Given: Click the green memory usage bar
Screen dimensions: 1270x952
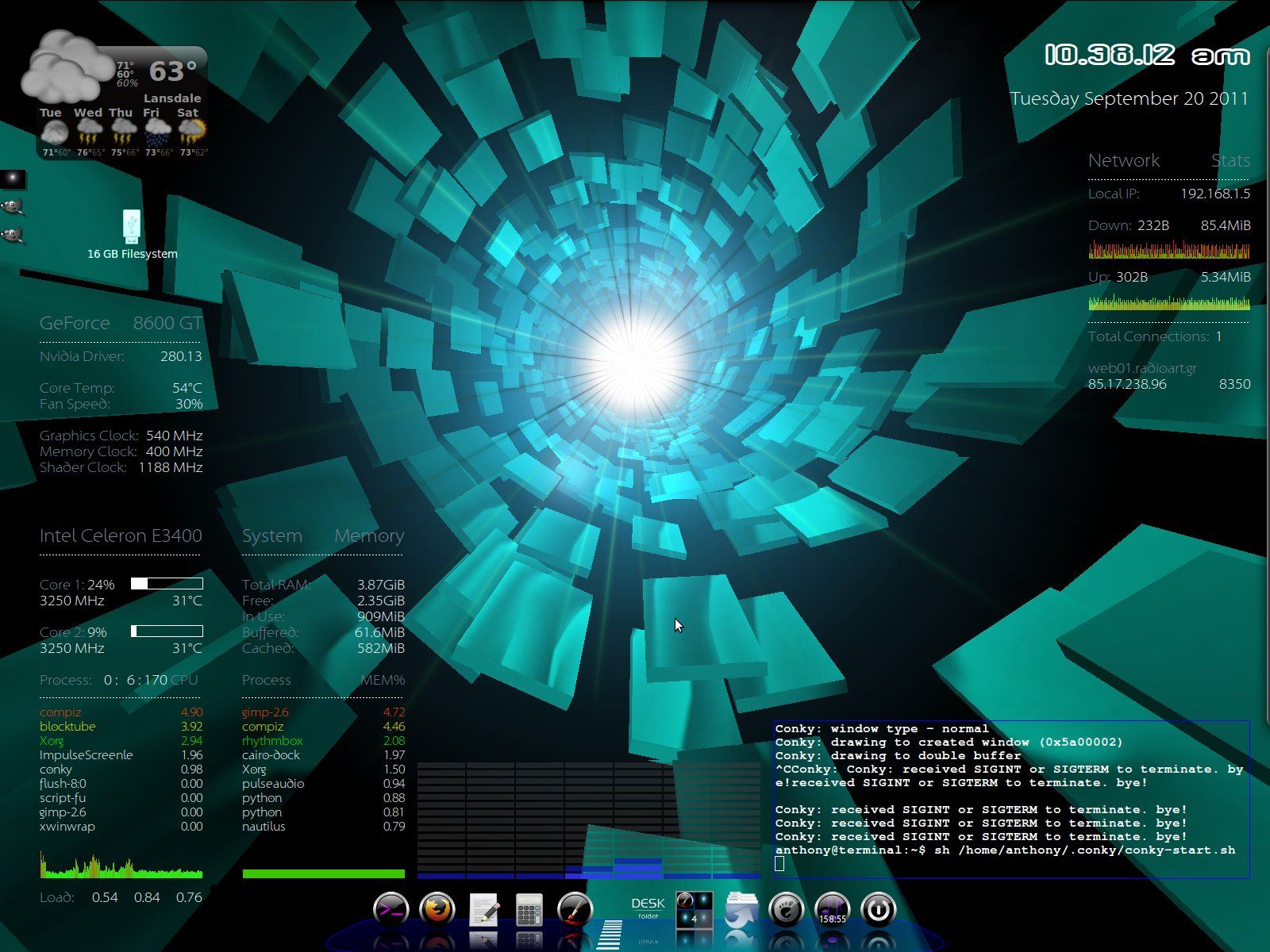Looking at the screenshot, I should pyautogui.click(x=323, y=873).
